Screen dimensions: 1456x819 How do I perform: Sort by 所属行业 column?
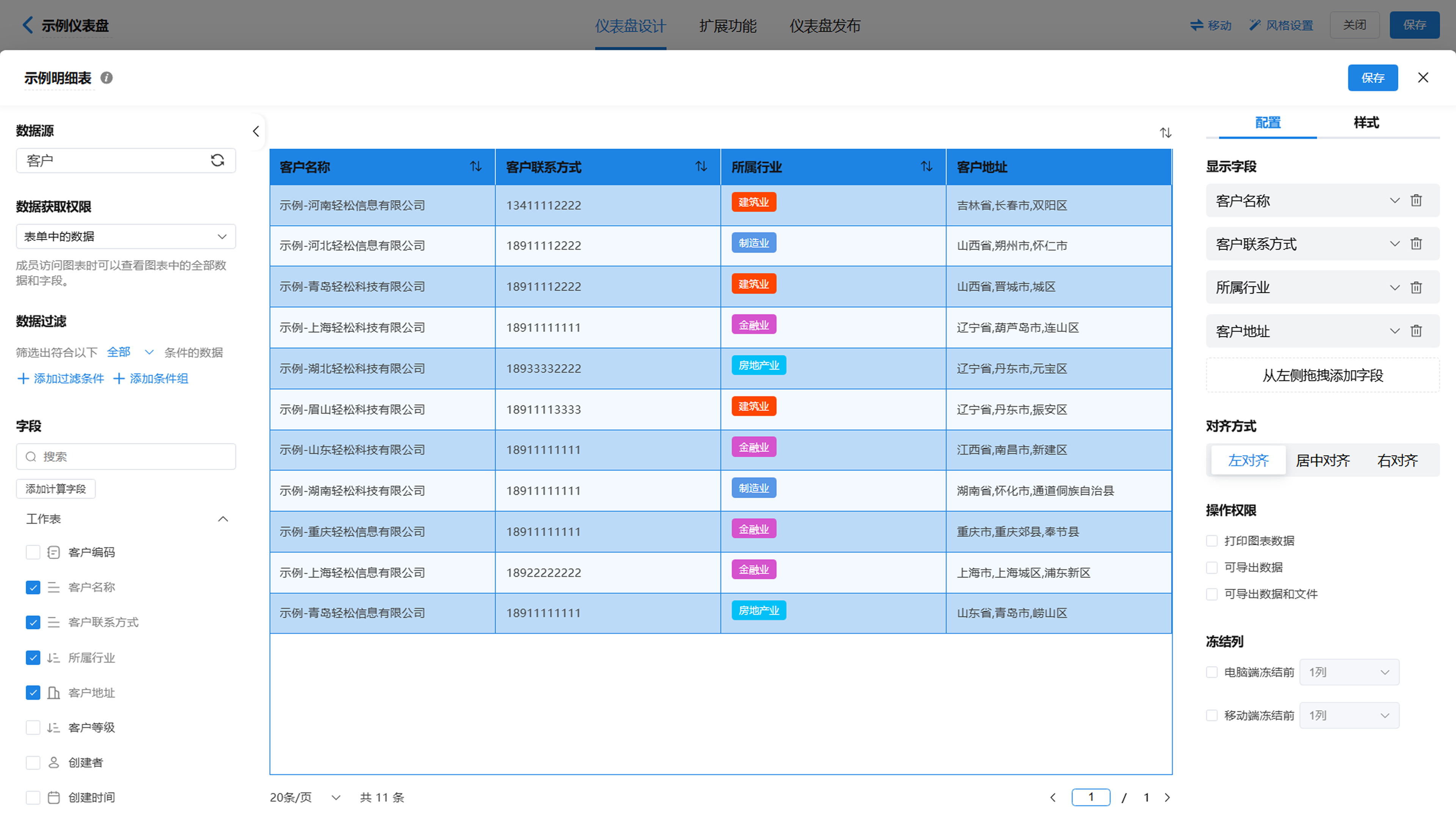(926, 166)
